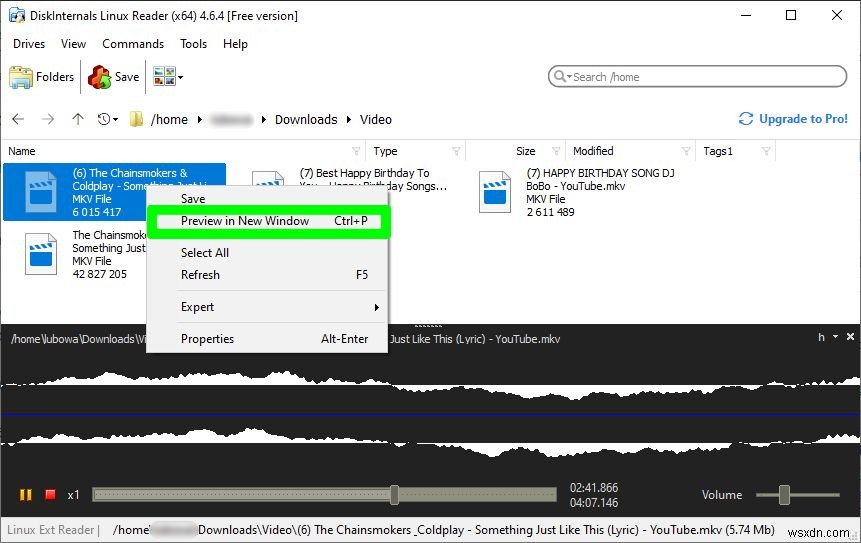Click the status bar file path

(x=444, y=530)
